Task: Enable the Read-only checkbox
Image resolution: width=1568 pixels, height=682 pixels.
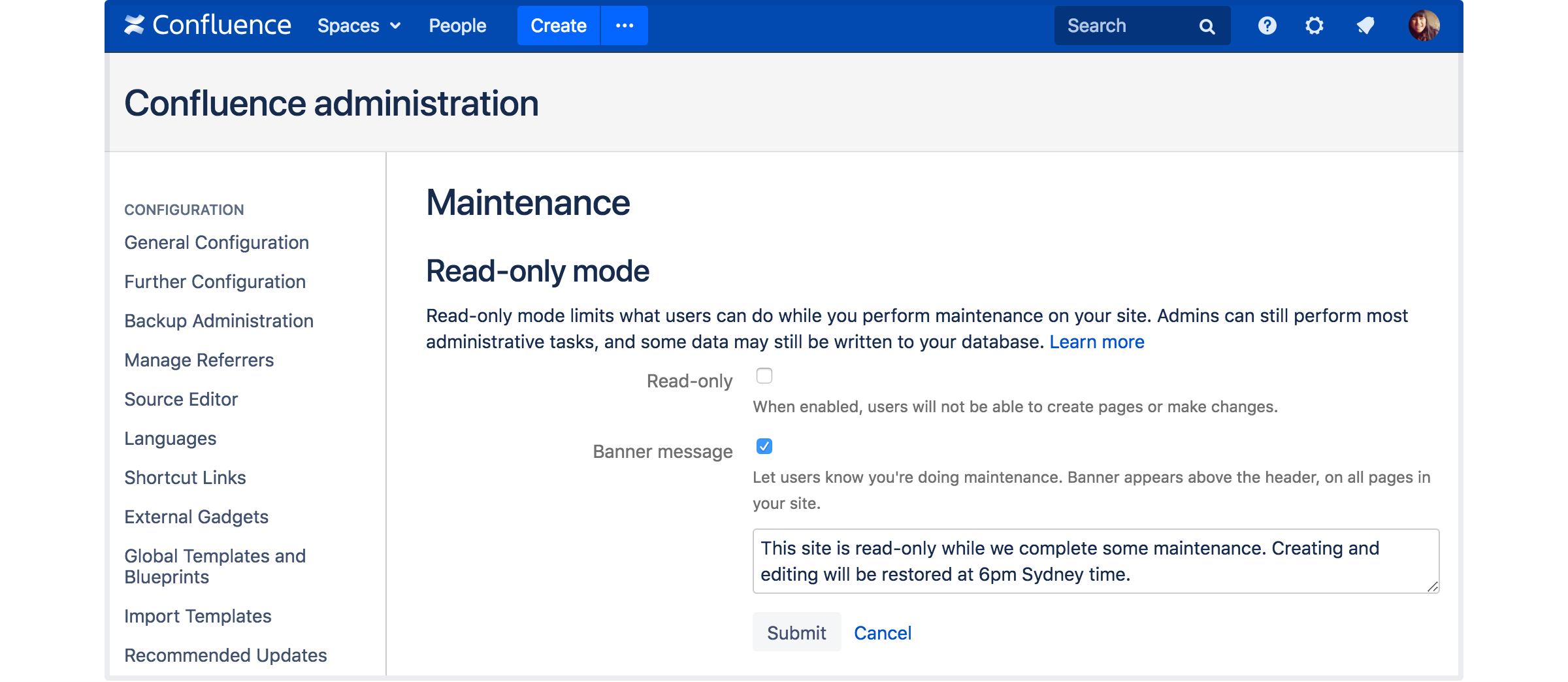Action: pos(764,376)
